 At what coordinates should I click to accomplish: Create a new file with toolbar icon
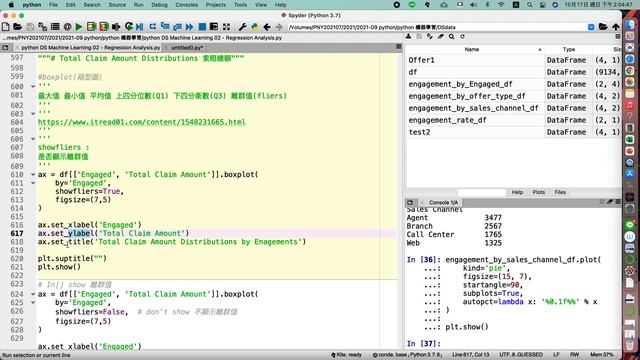pyautogui.click(x=6, y=27)
